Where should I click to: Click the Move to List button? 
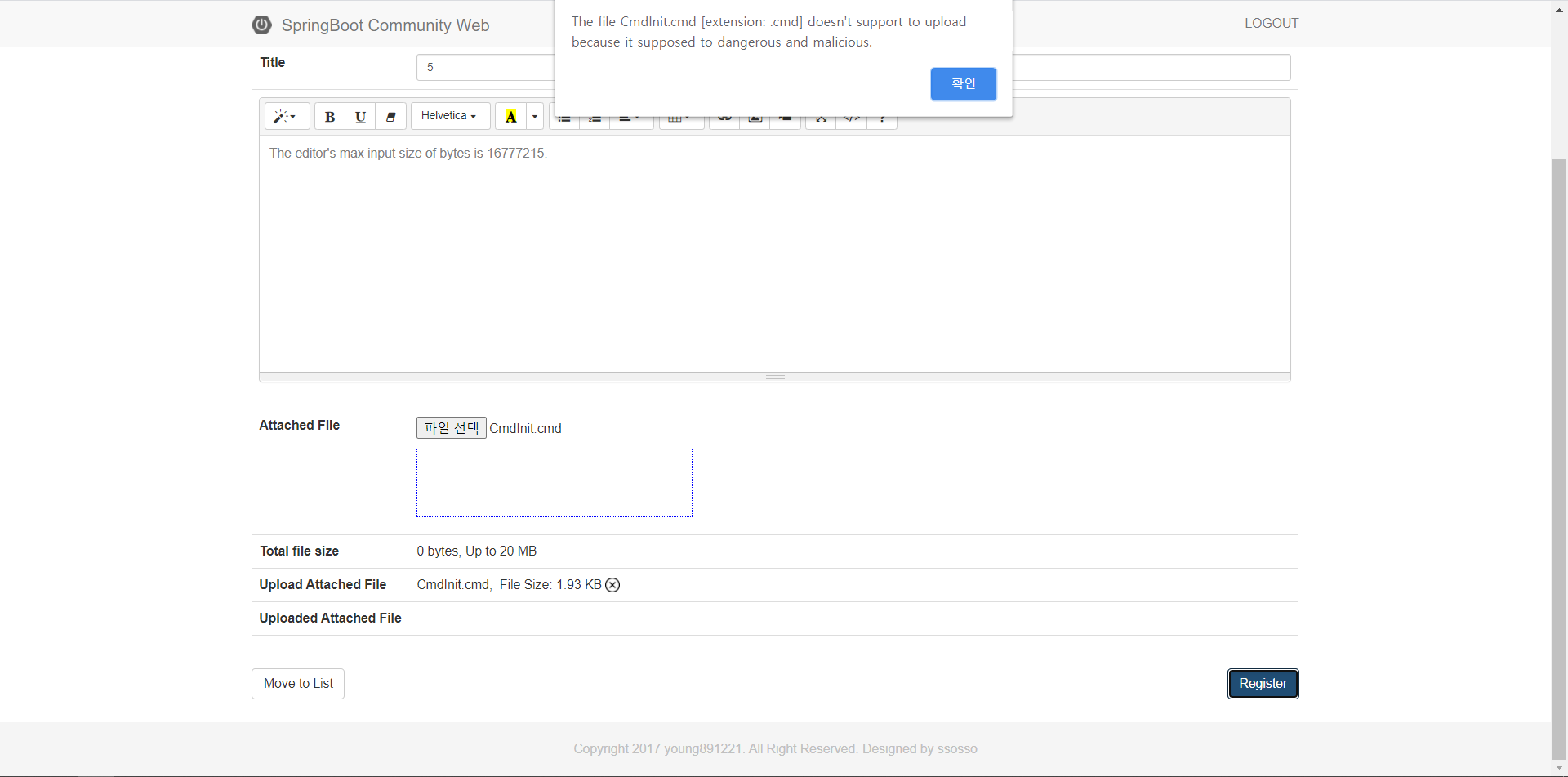(x=298, y=684)
